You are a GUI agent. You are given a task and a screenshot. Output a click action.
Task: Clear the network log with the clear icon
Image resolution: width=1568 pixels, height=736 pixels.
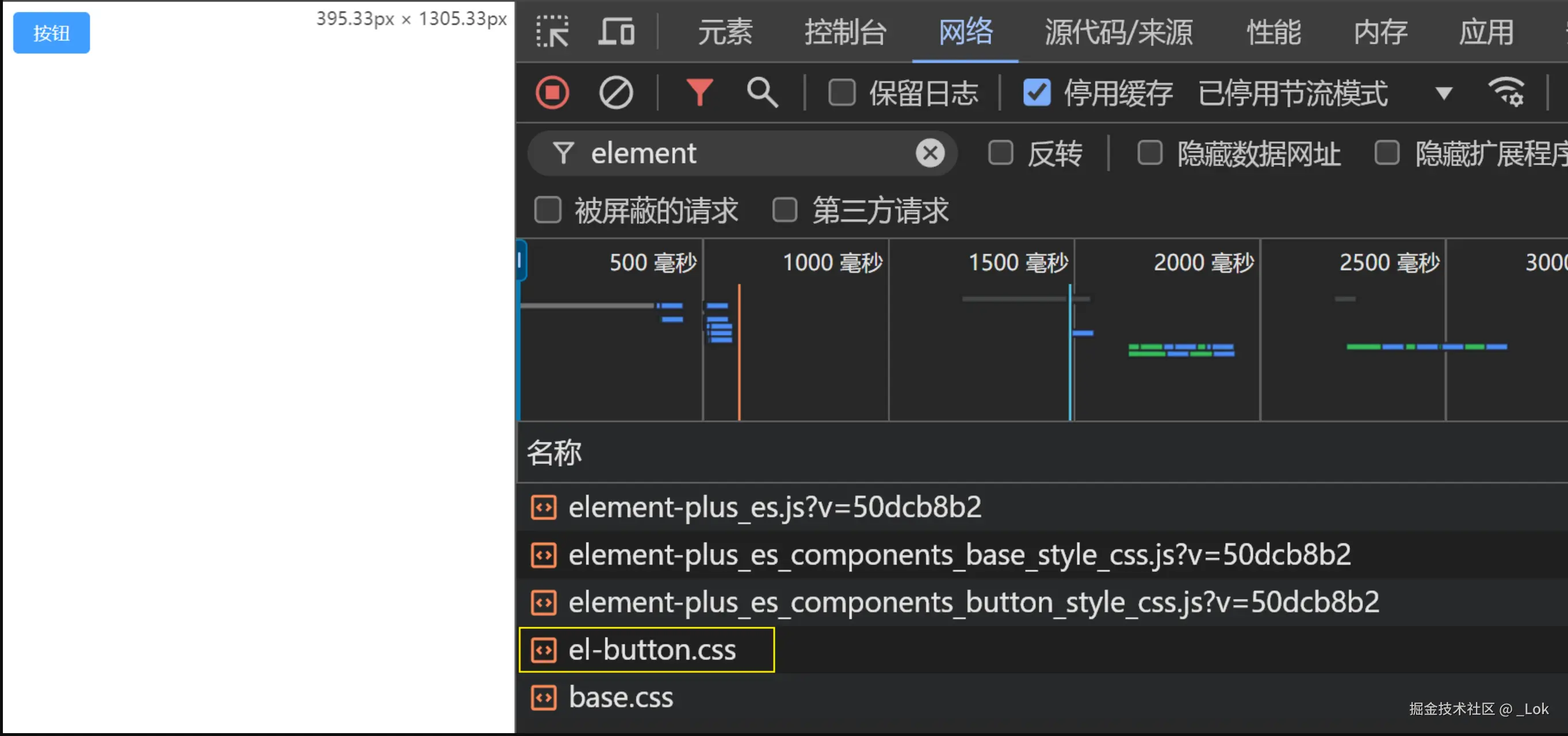(616, 93)
